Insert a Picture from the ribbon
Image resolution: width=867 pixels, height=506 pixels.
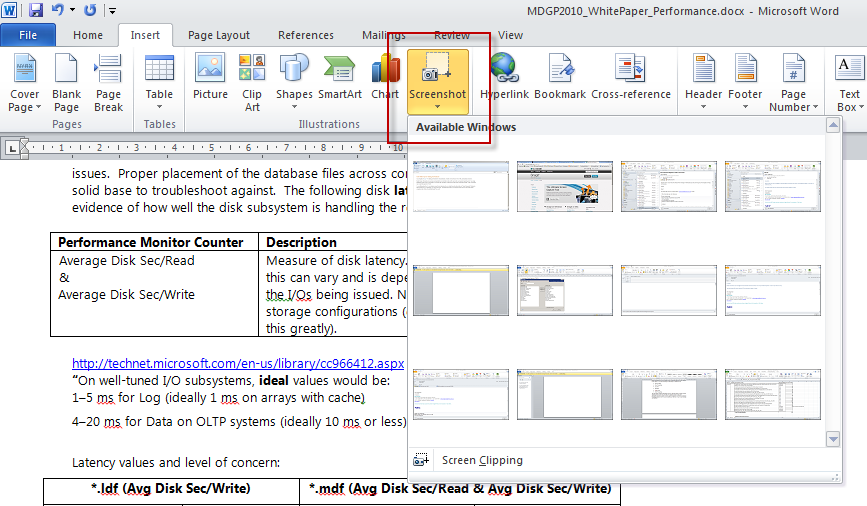click(210, 79)
